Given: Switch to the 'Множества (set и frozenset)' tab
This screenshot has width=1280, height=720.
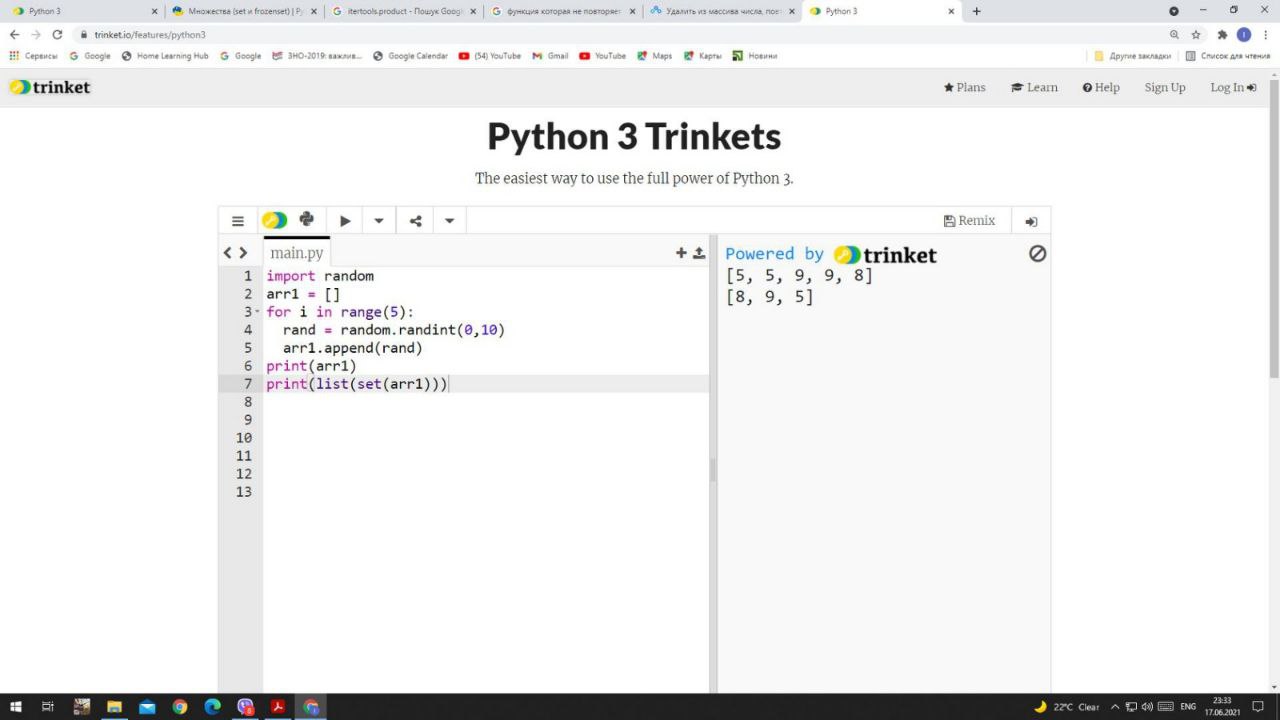Looking at the screenshot, I should tap(245, 11).
